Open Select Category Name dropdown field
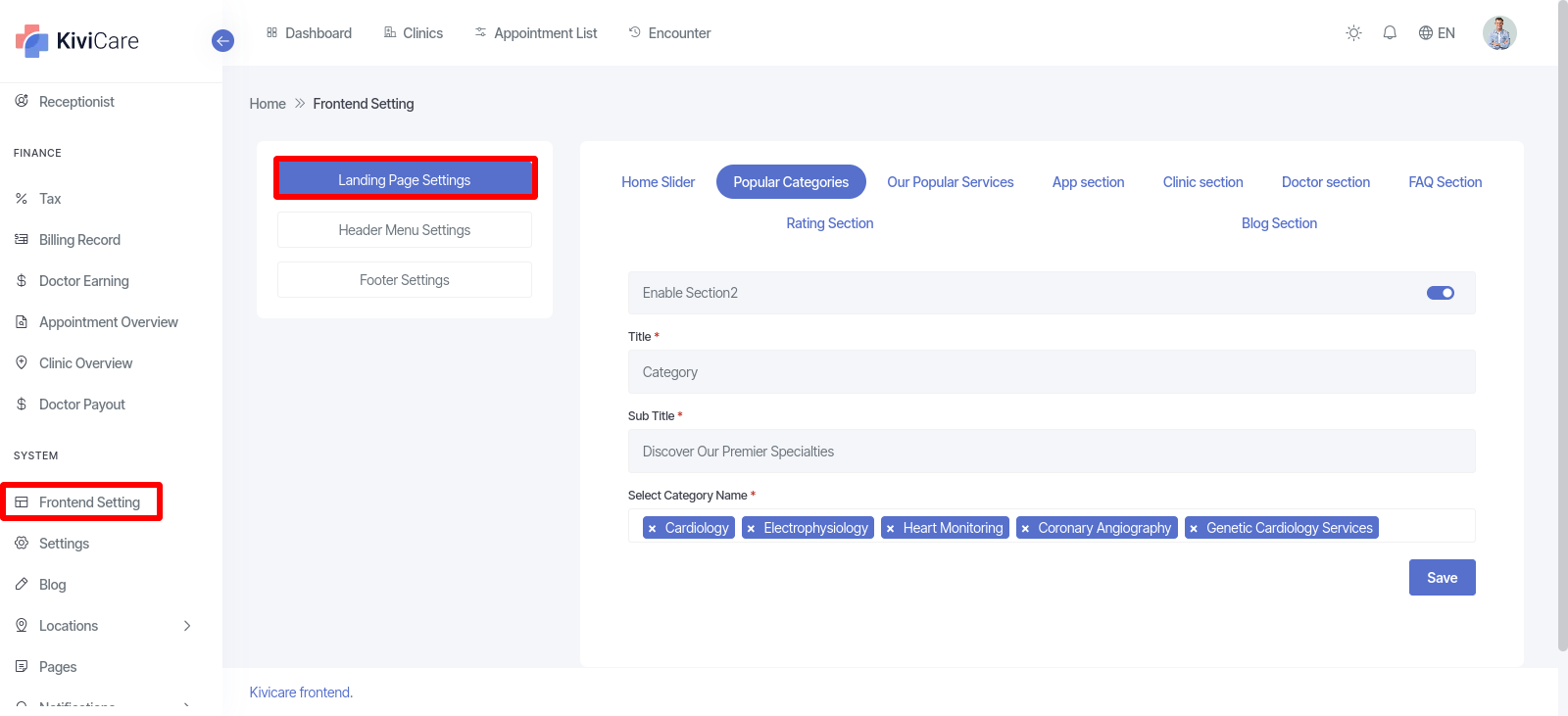The height and width of the screenshot is (716, 1568). click(1052, 526)
